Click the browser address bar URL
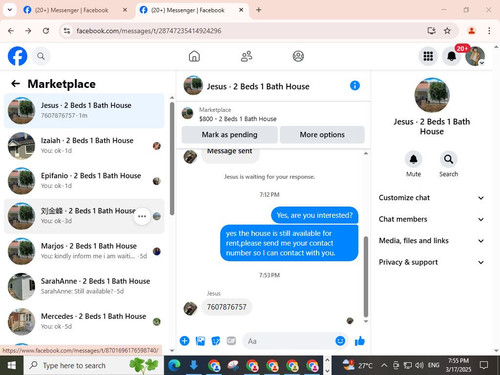 [149, 31]
